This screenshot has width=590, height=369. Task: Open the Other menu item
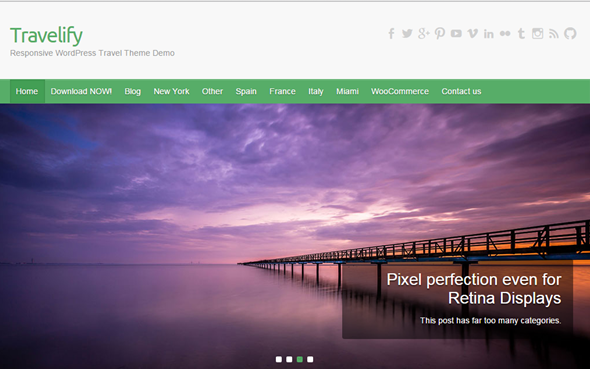coord(212,91)
